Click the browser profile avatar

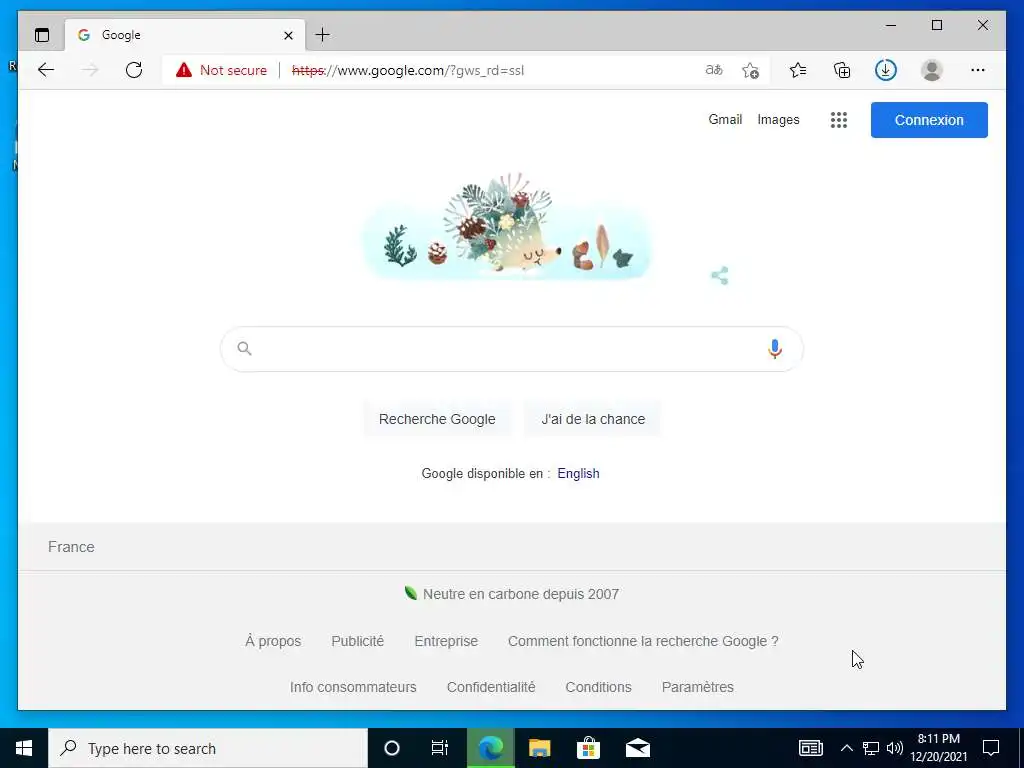pyautogui.click(x=932, y=70)
